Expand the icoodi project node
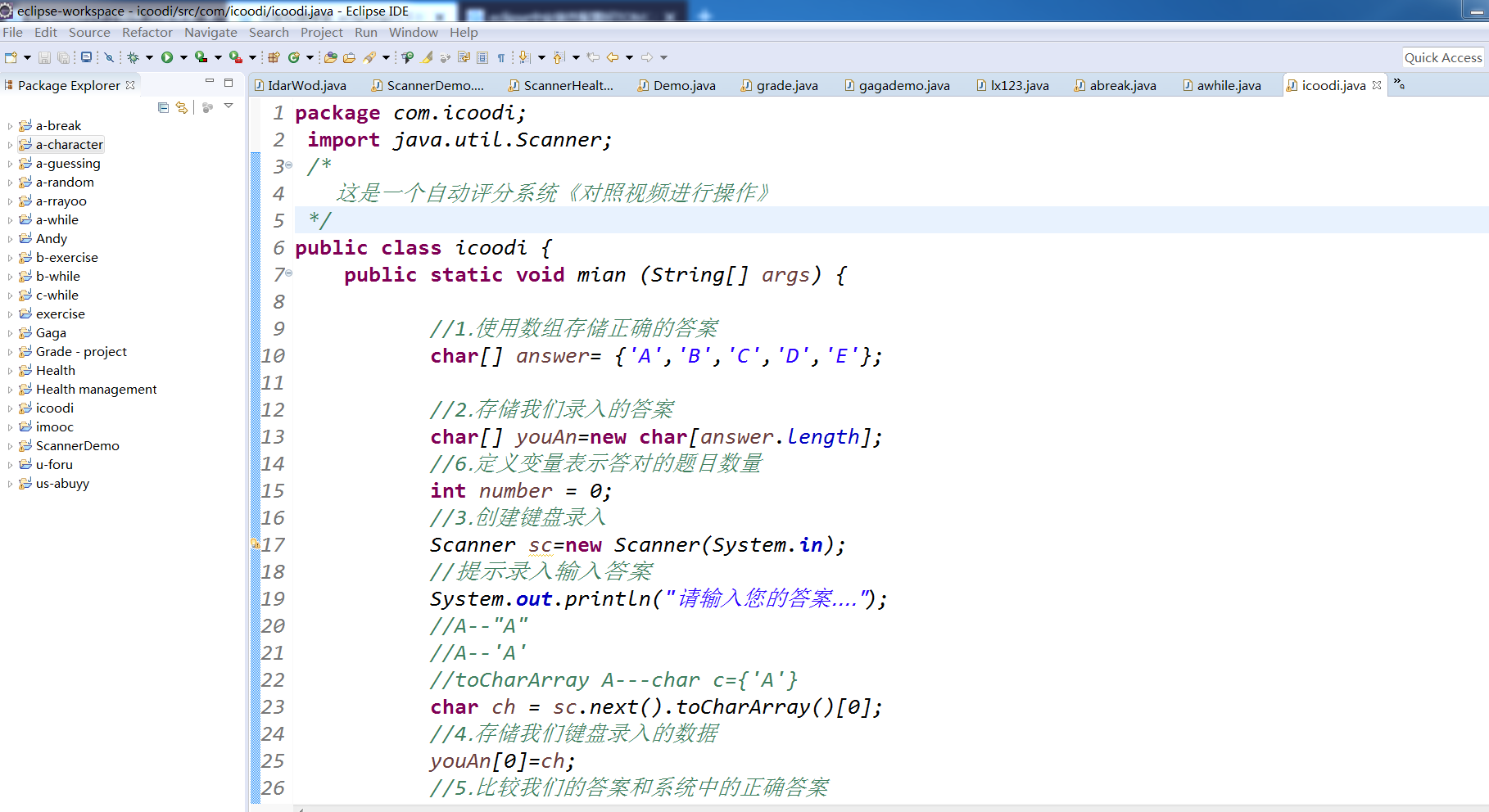The height and width of the screenshot is (812, 1489). 10,408
